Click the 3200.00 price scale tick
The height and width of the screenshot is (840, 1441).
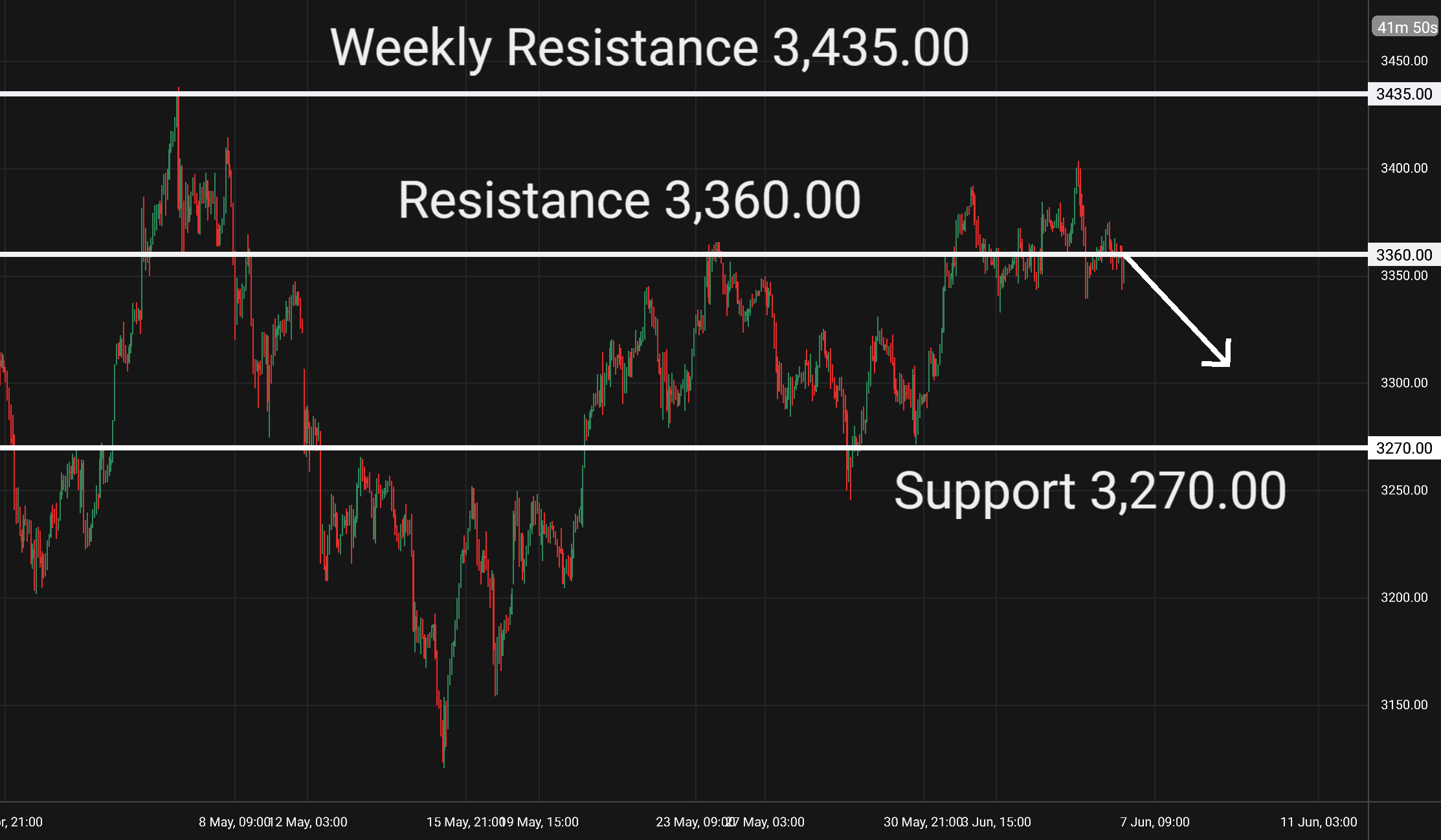point(1404,597)
